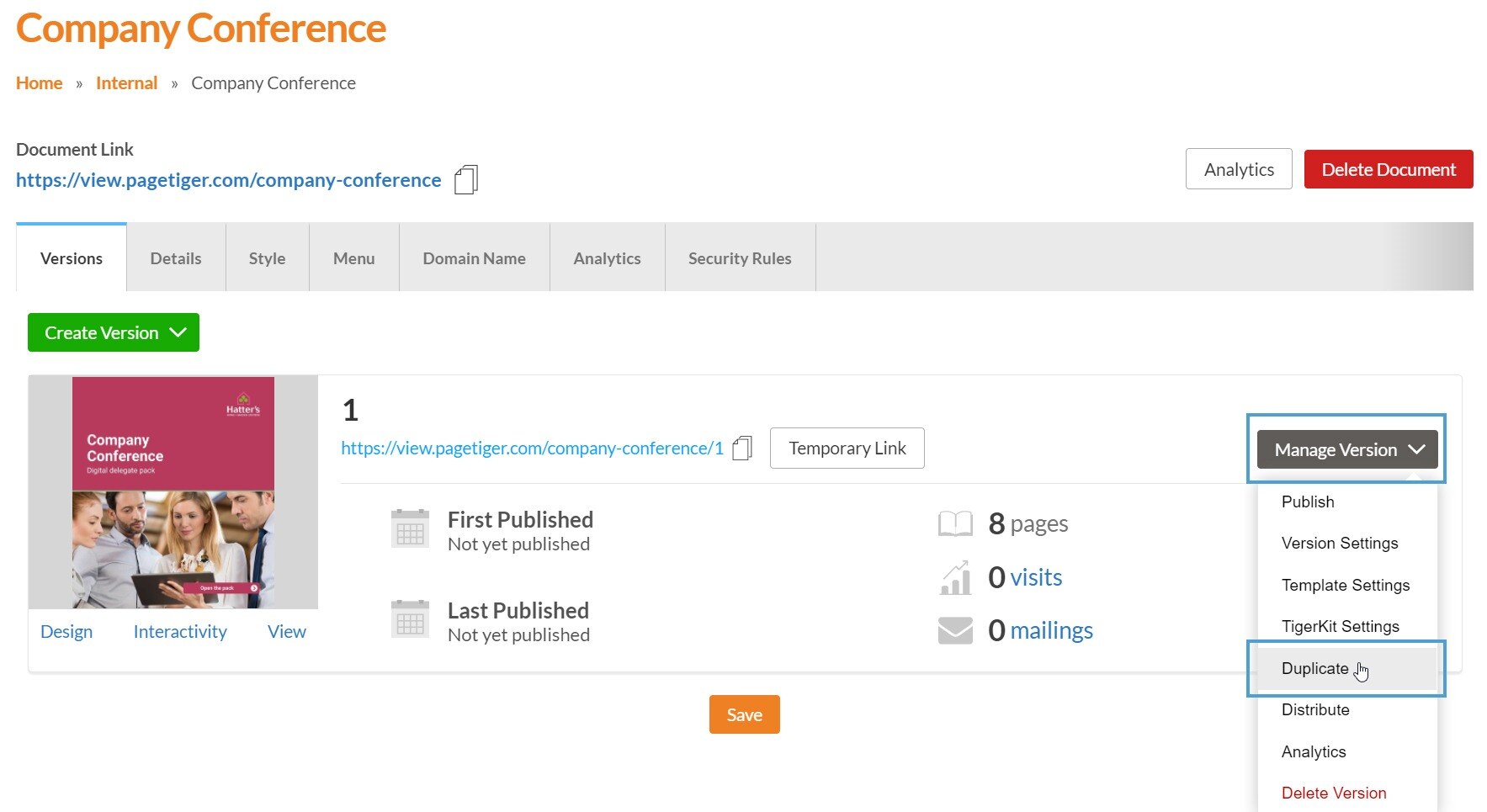Click the open book pages icon
Viewport: 1487px width, 812px height.
(x=955, y=523)
